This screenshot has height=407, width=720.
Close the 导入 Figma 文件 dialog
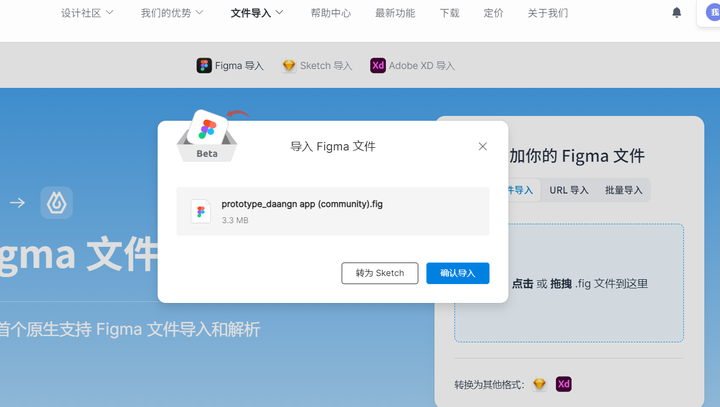483,146
